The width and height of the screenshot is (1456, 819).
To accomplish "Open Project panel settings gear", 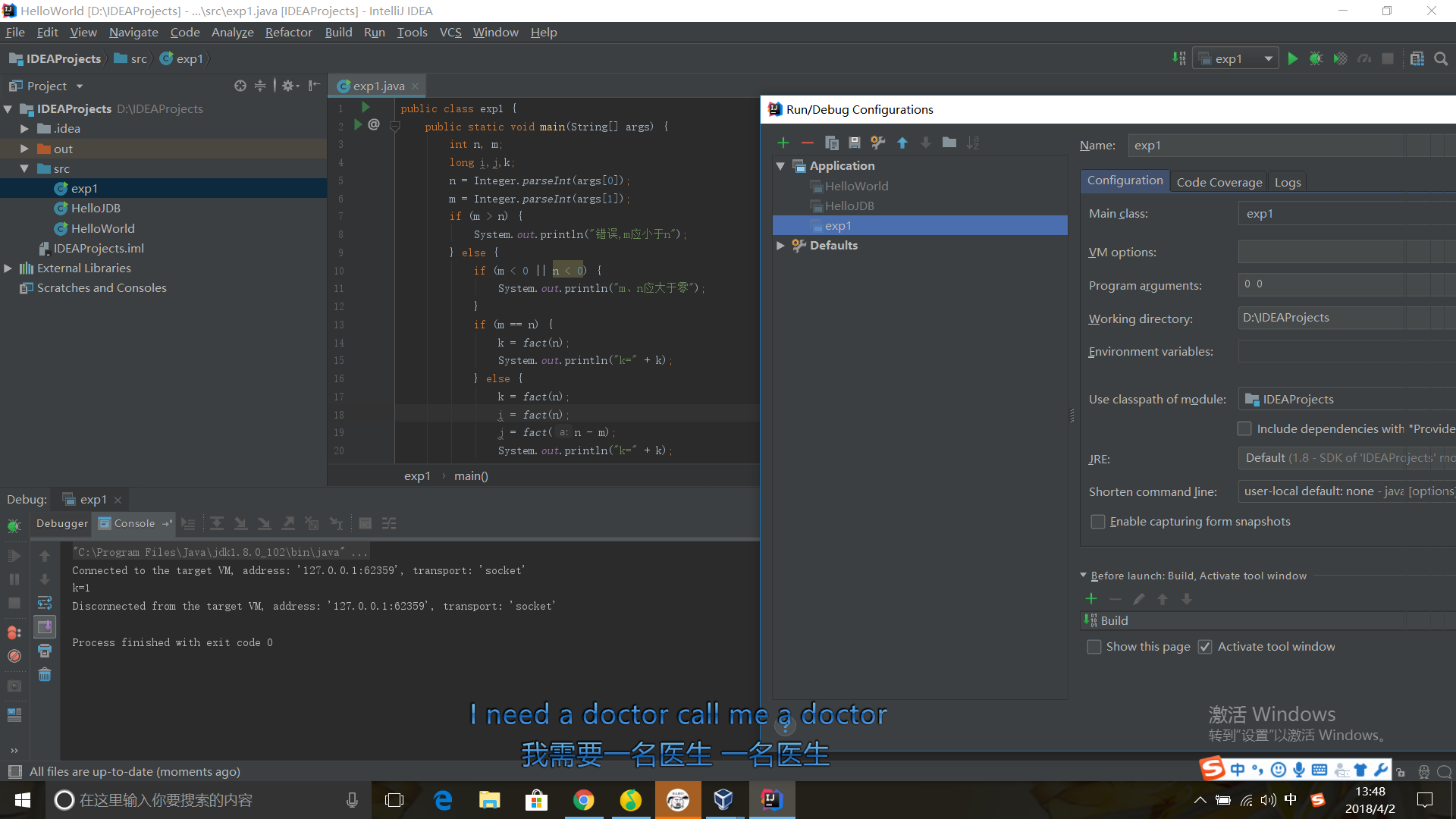I will click(289, 86).
